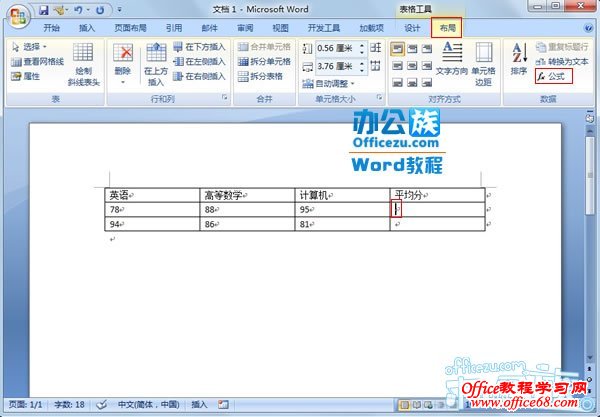Set alignment to exact center
The width and height of the screenshot is (600, 417).
[412, 66]
